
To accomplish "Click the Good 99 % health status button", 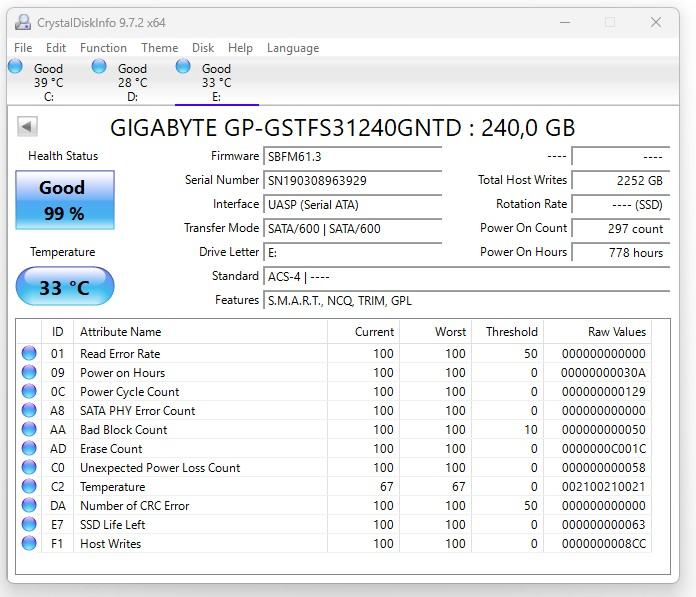I will (x=65, y=200).
